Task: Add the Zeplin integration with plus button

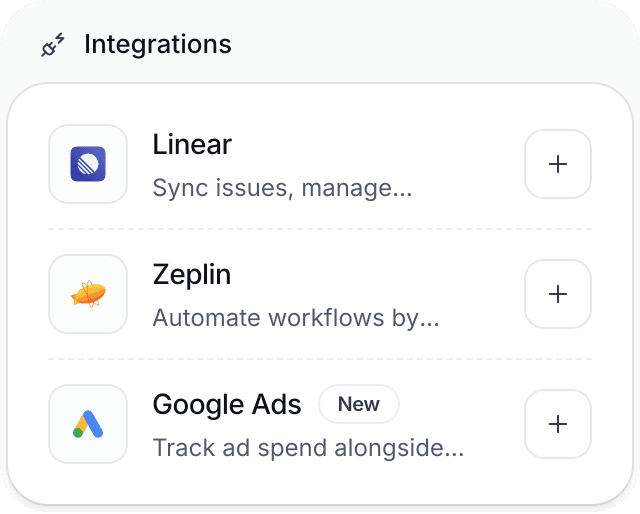Action: pyautogui.click(x=558, y=294)
